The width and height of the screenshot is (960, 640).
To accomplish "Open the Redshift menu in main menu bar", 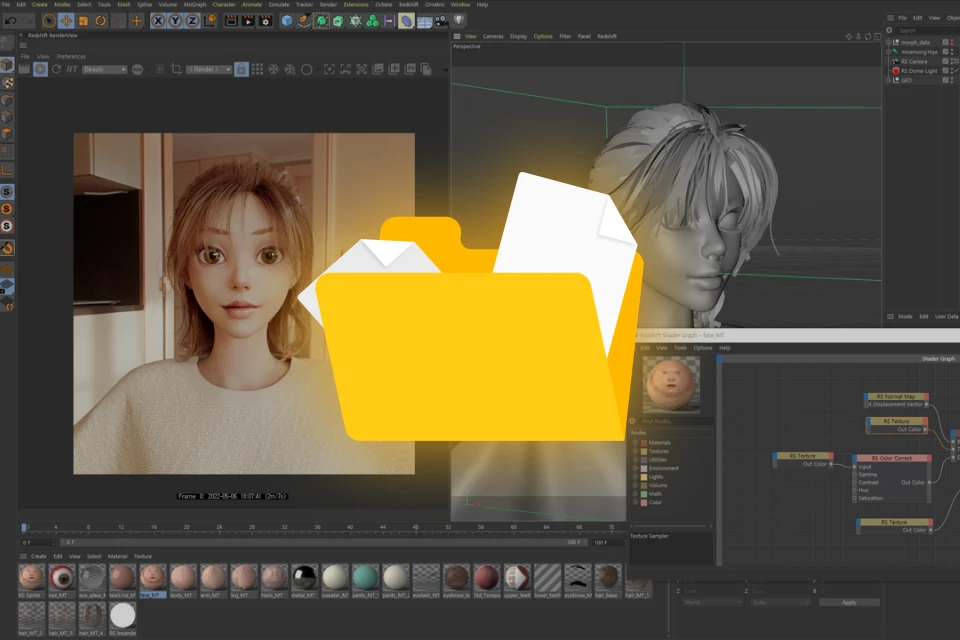I will (408, 4).
